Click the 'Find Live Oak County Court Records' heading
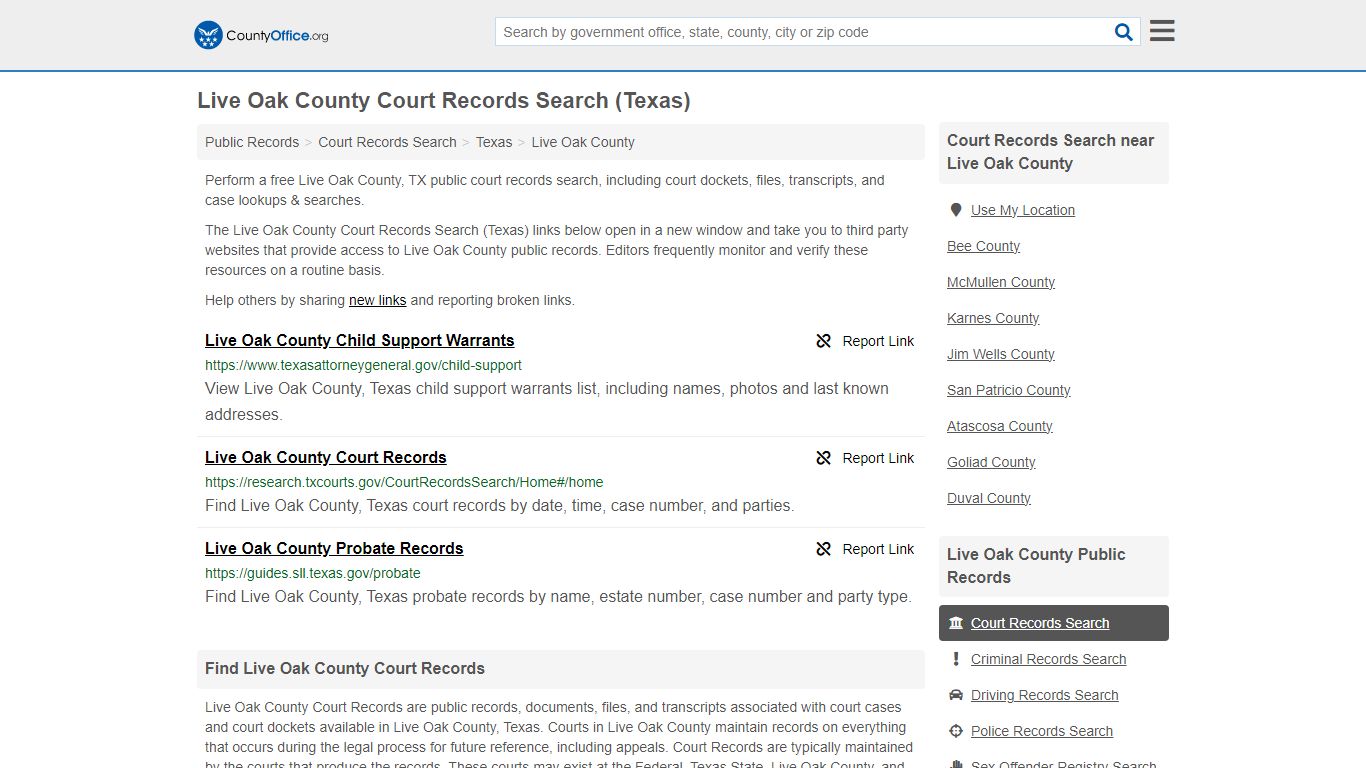Viewport: 1366px width, 768px height. (345, 668)
